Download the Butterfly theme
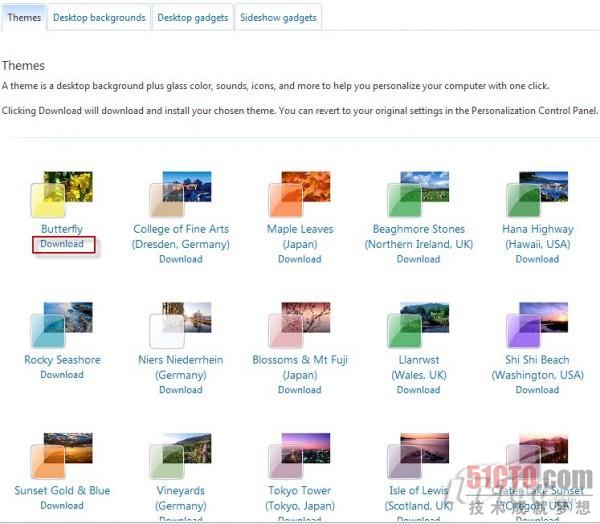 tap(62, 244)
